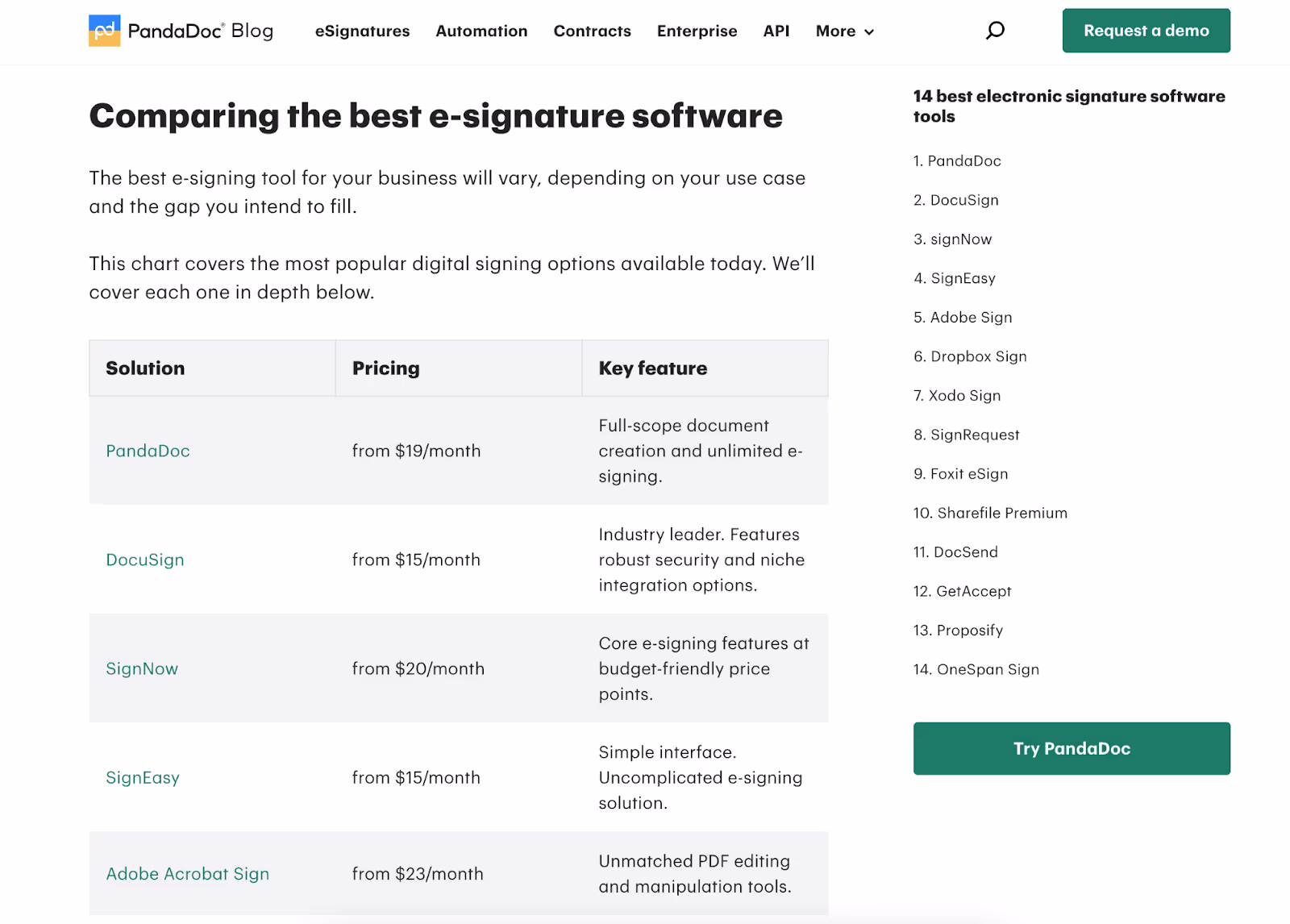Jump to 7. Xodo Sign in sidebar
Image resolution: width=1290 pixels, height=924 pixels.
click(957, 395)
